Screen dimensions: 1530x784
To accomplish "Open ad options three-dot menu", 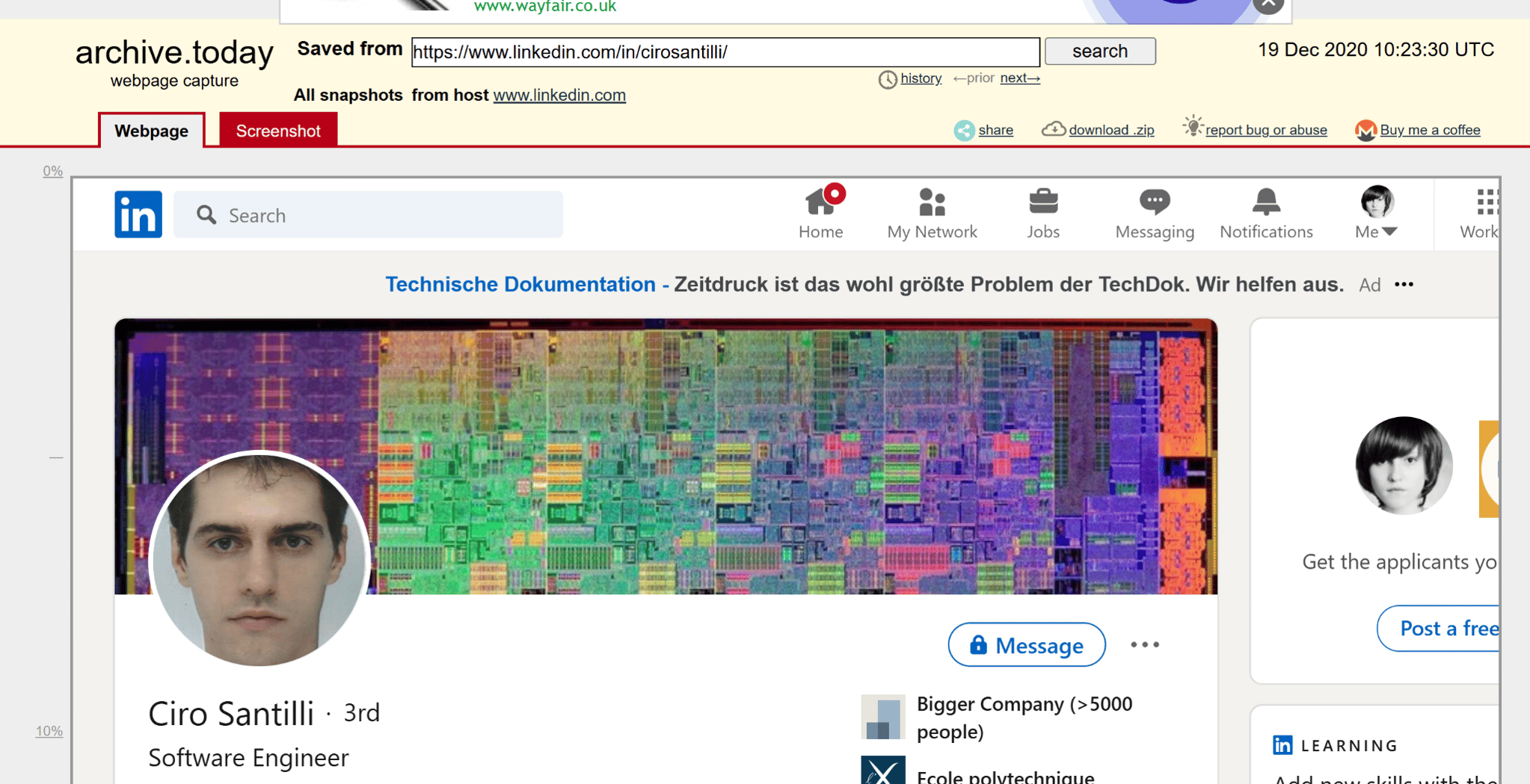I will pyautogui.click(x=1404, y=285).
